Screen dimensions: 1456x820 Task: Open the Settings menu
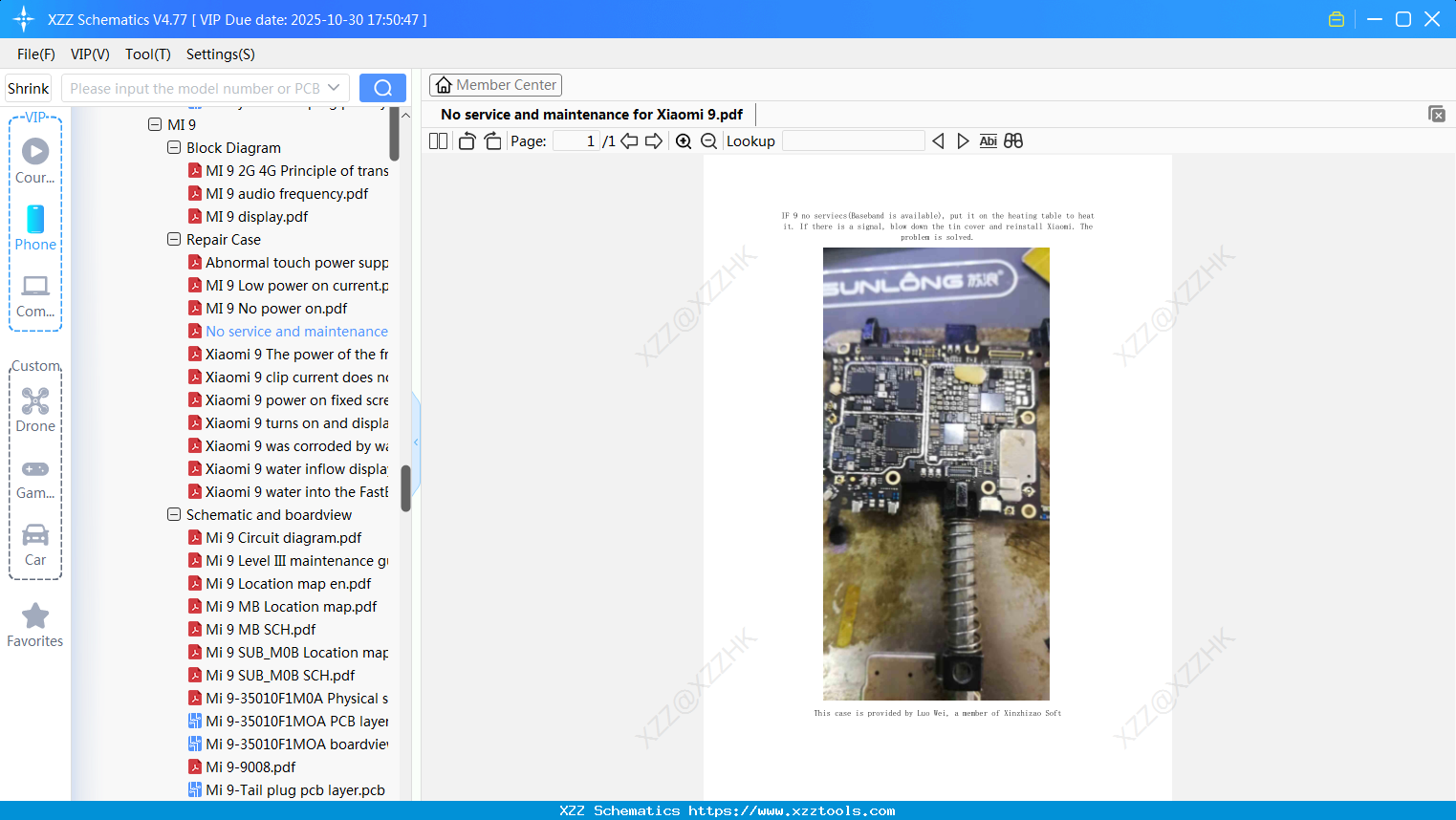221,54
